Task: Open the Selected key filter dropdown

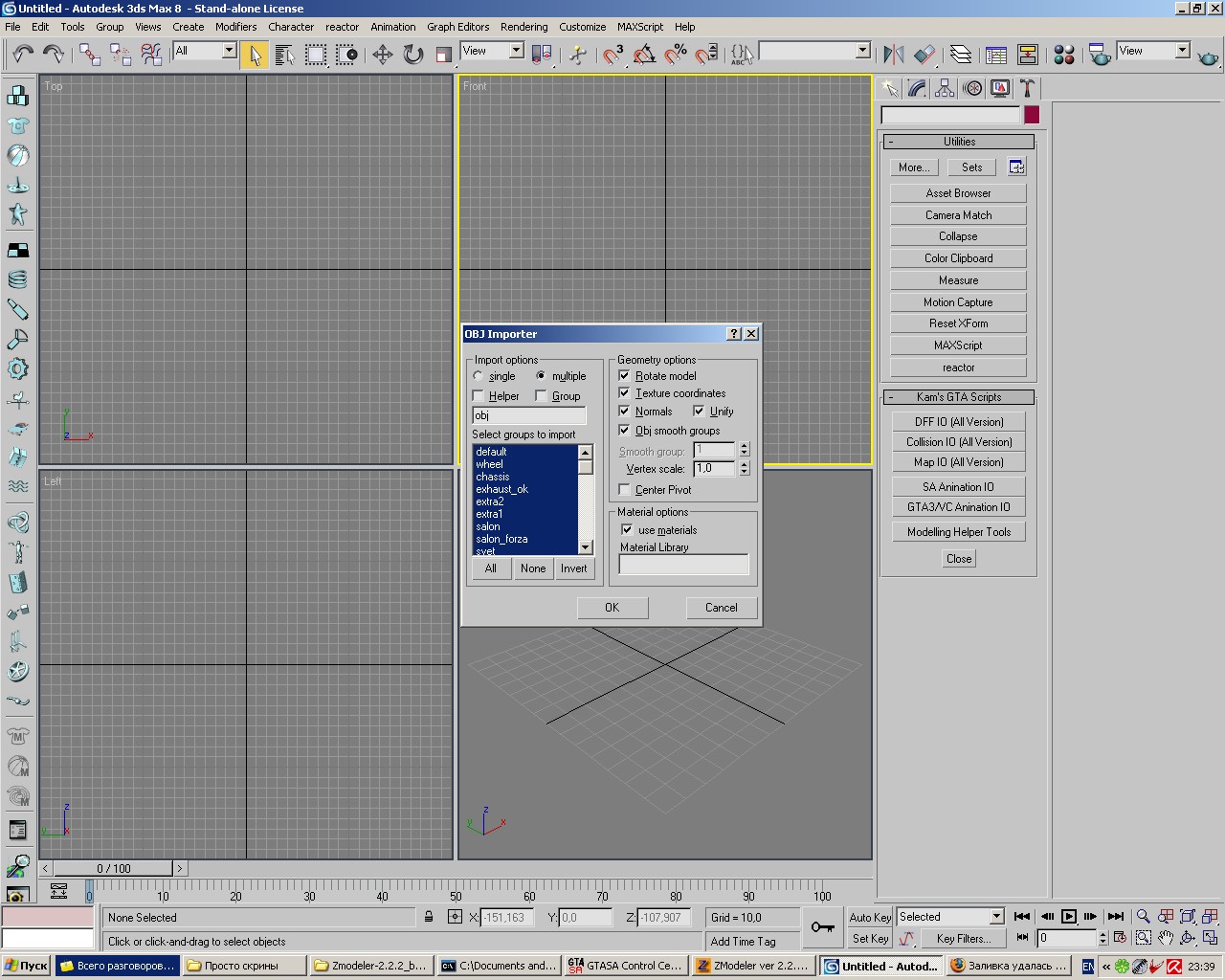Action: [x=996, y=916]
